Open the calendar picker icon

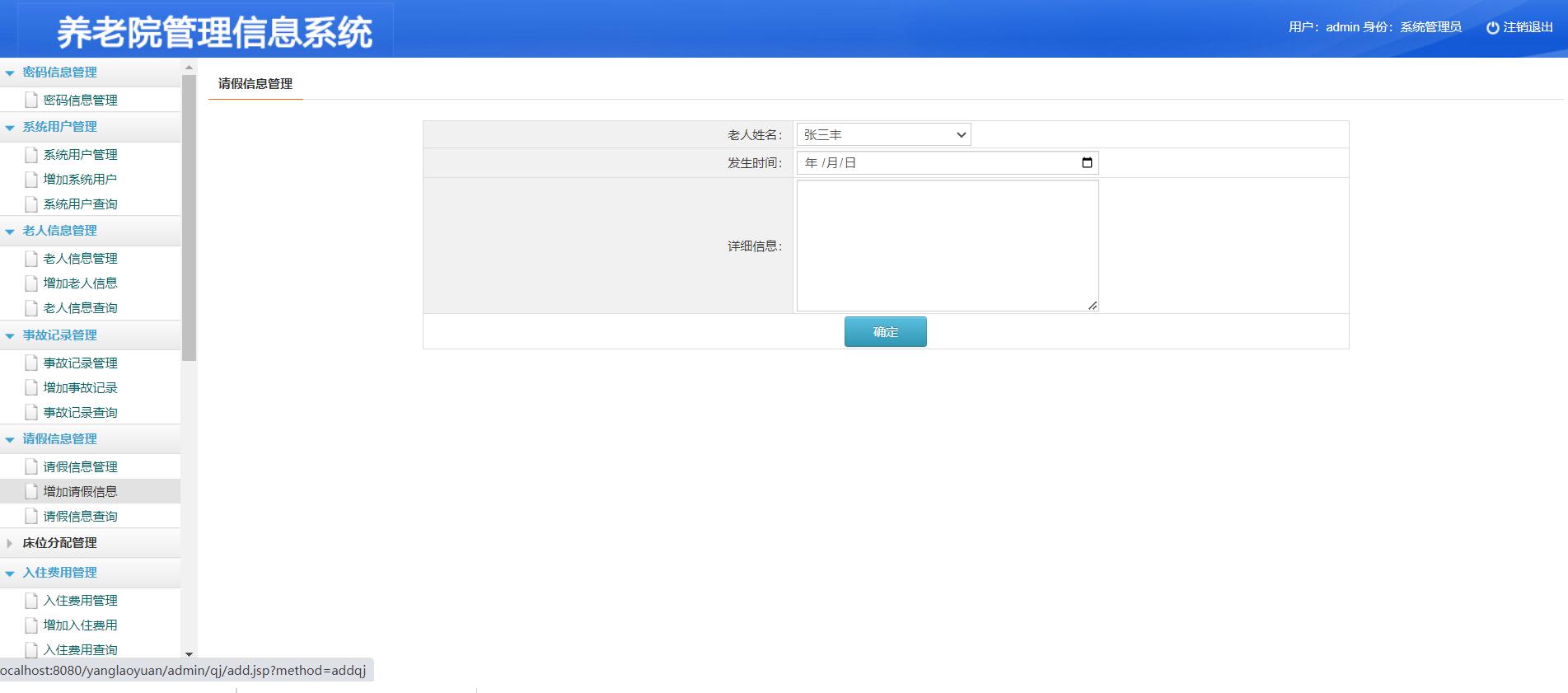click(x=1087, y=162)
